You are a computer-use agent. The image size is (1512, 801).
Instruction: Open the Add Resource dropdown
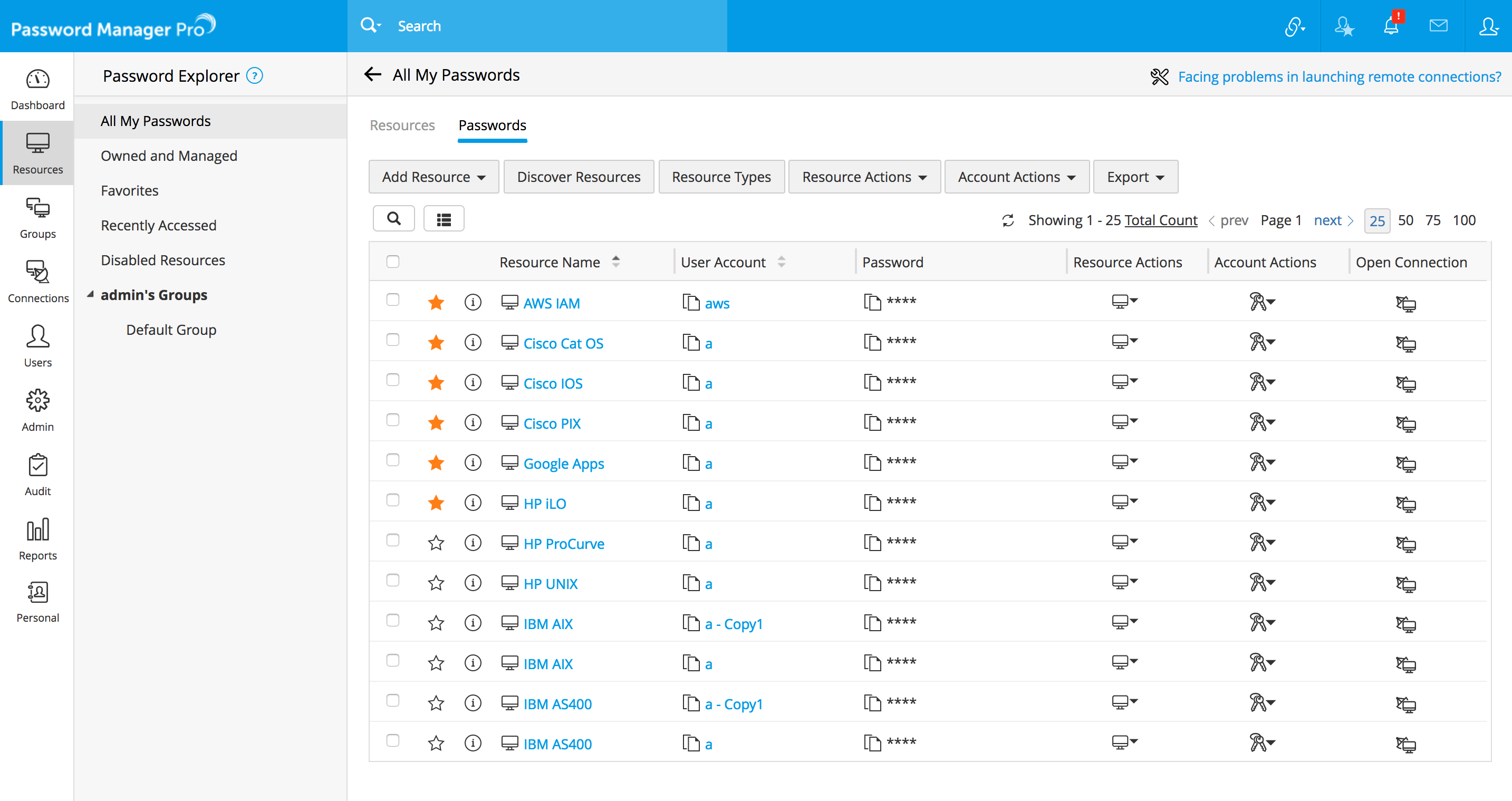[433, 177]
